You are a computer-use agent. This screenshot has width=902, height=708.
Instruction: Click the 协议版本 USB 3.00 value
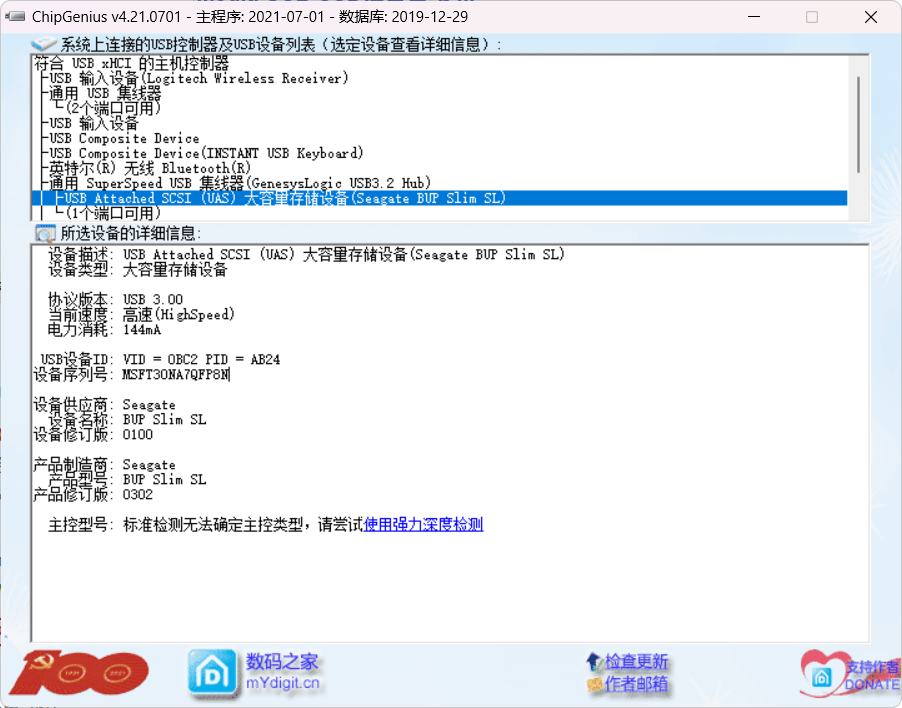[x=152, y=300]
